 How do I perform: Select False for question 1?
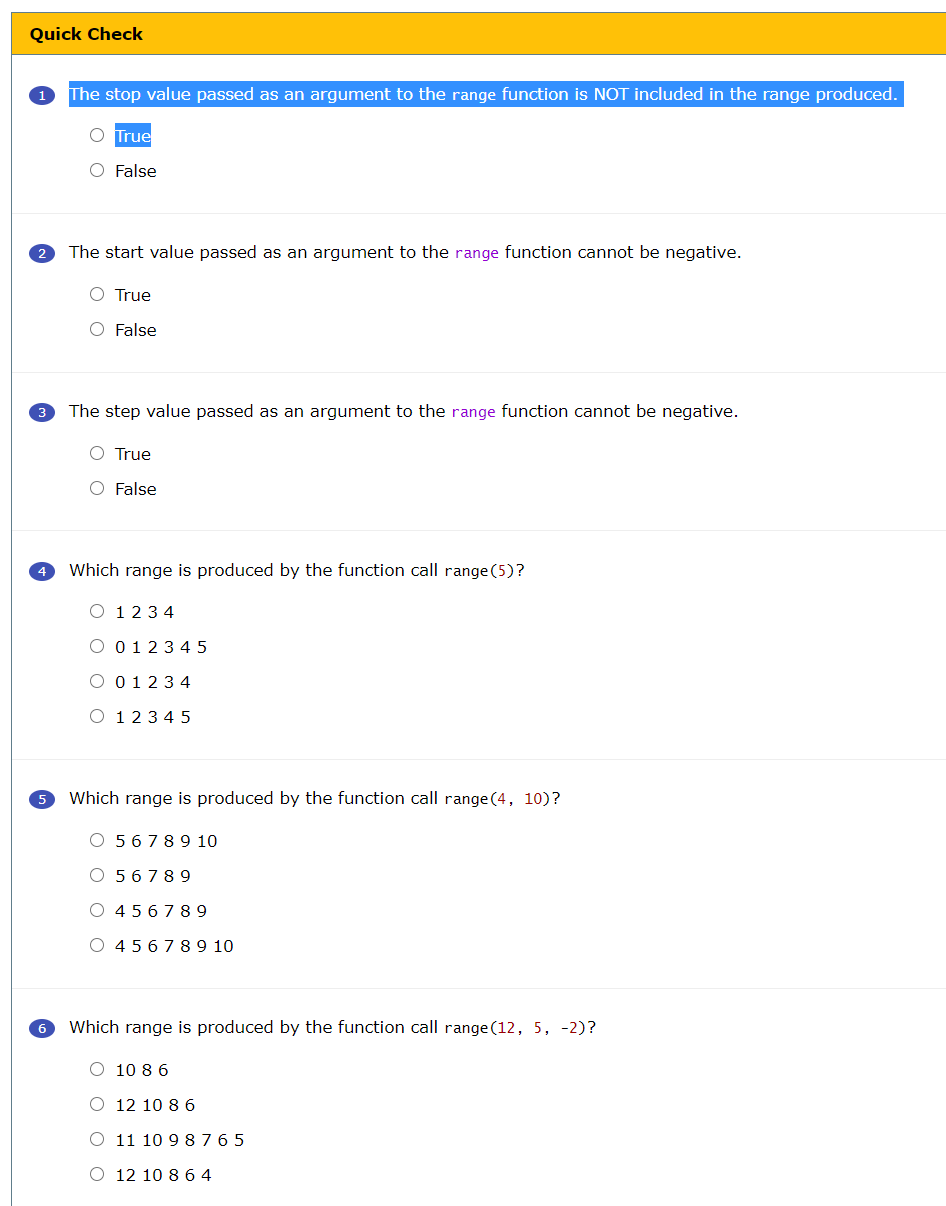[x=96, y=170]
